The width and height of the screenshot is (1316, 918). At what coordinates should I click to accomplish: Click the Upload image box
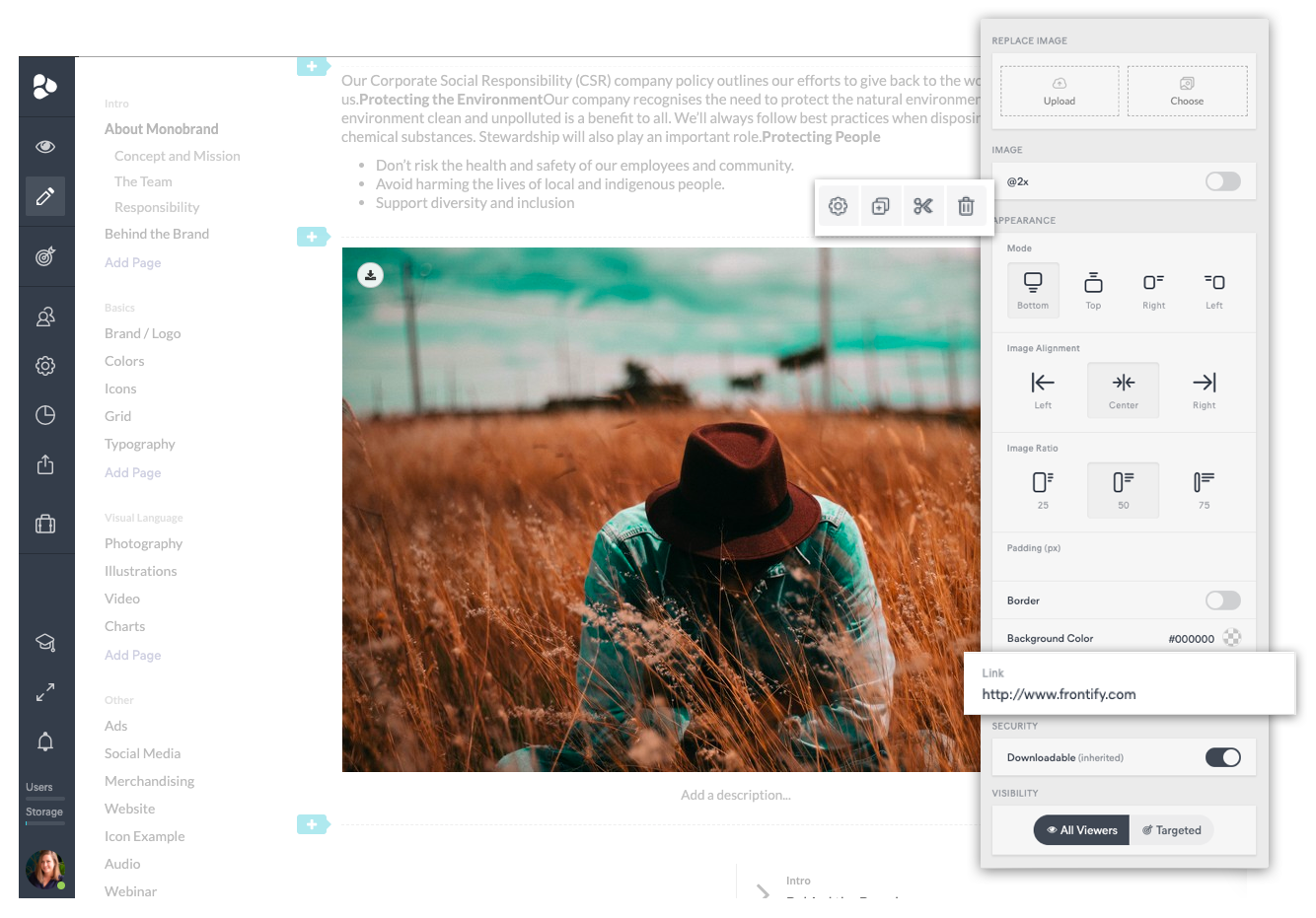(x=1060, y=92)
